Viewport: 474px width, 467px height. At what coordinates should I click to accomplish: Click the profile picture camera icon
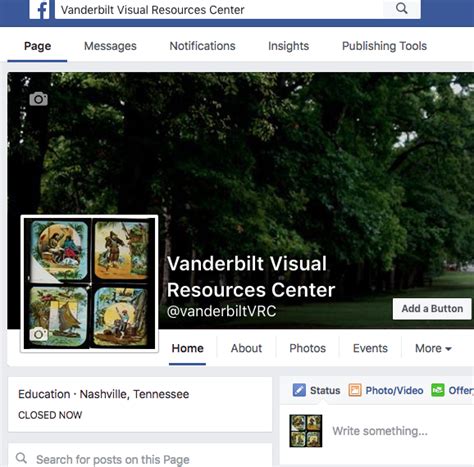(x=38, y=334)
